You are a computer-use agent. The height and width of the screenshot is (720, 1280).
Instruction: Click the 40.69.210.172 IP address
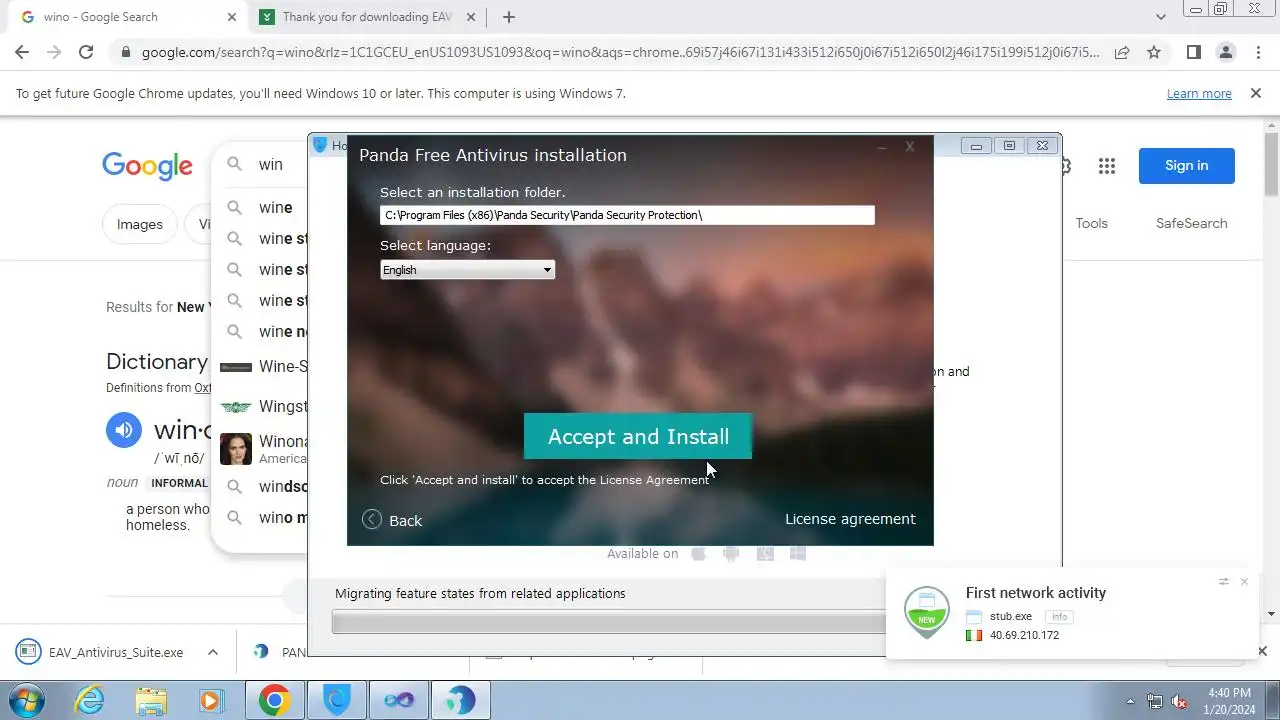1024,635
